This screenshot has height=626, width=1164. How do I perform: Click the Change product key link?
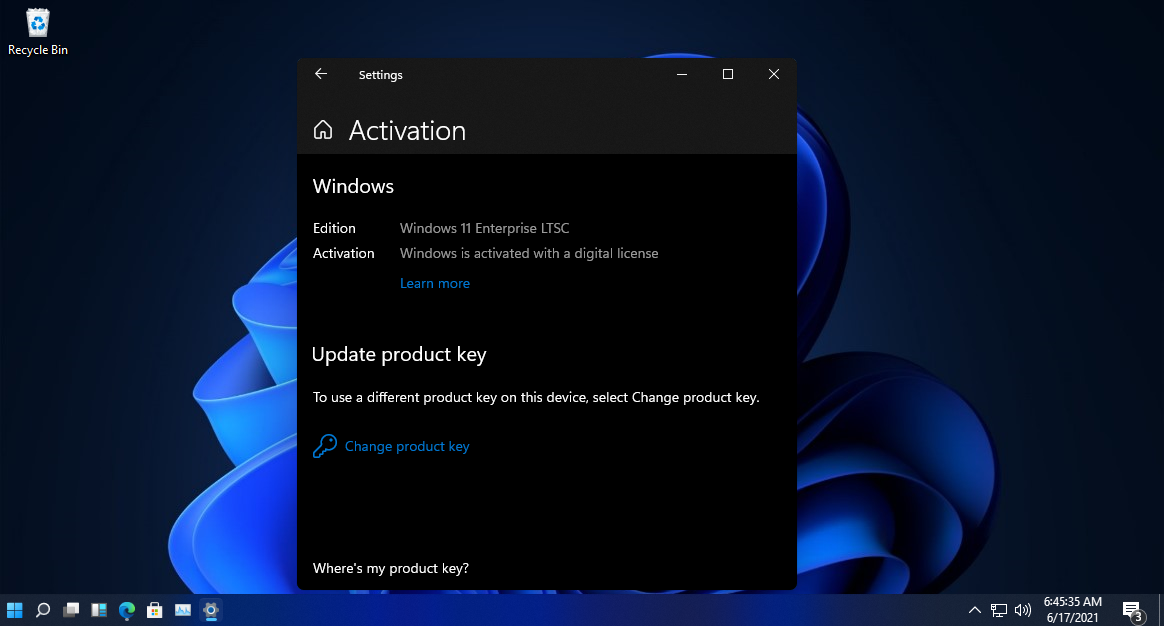point(407,446)
